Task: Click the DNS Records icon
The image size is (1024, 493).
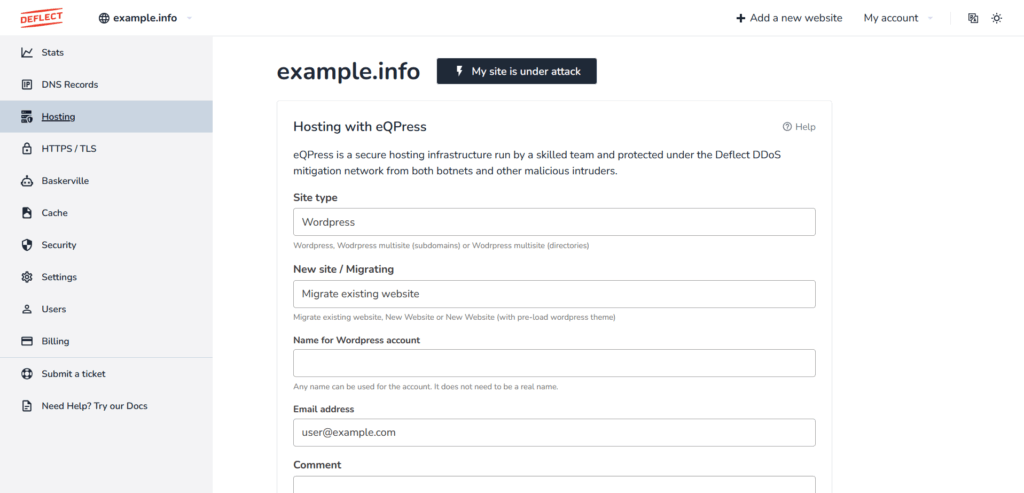Action: 27,84
